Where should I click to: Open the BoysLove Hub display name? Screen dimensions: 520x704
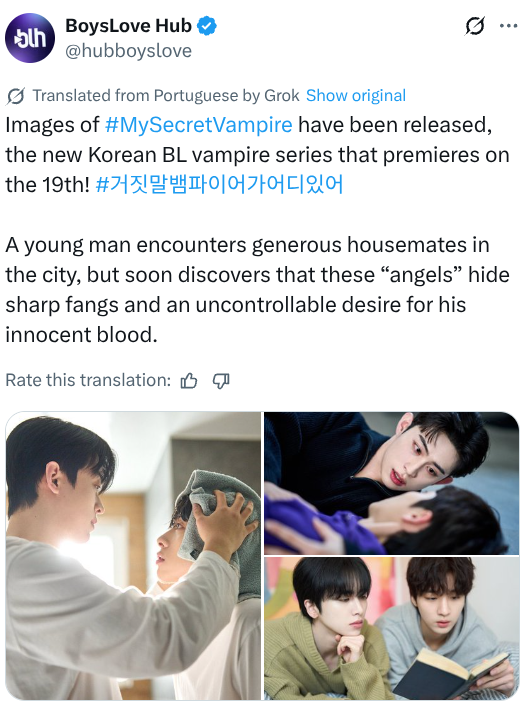tap(128, 26)
